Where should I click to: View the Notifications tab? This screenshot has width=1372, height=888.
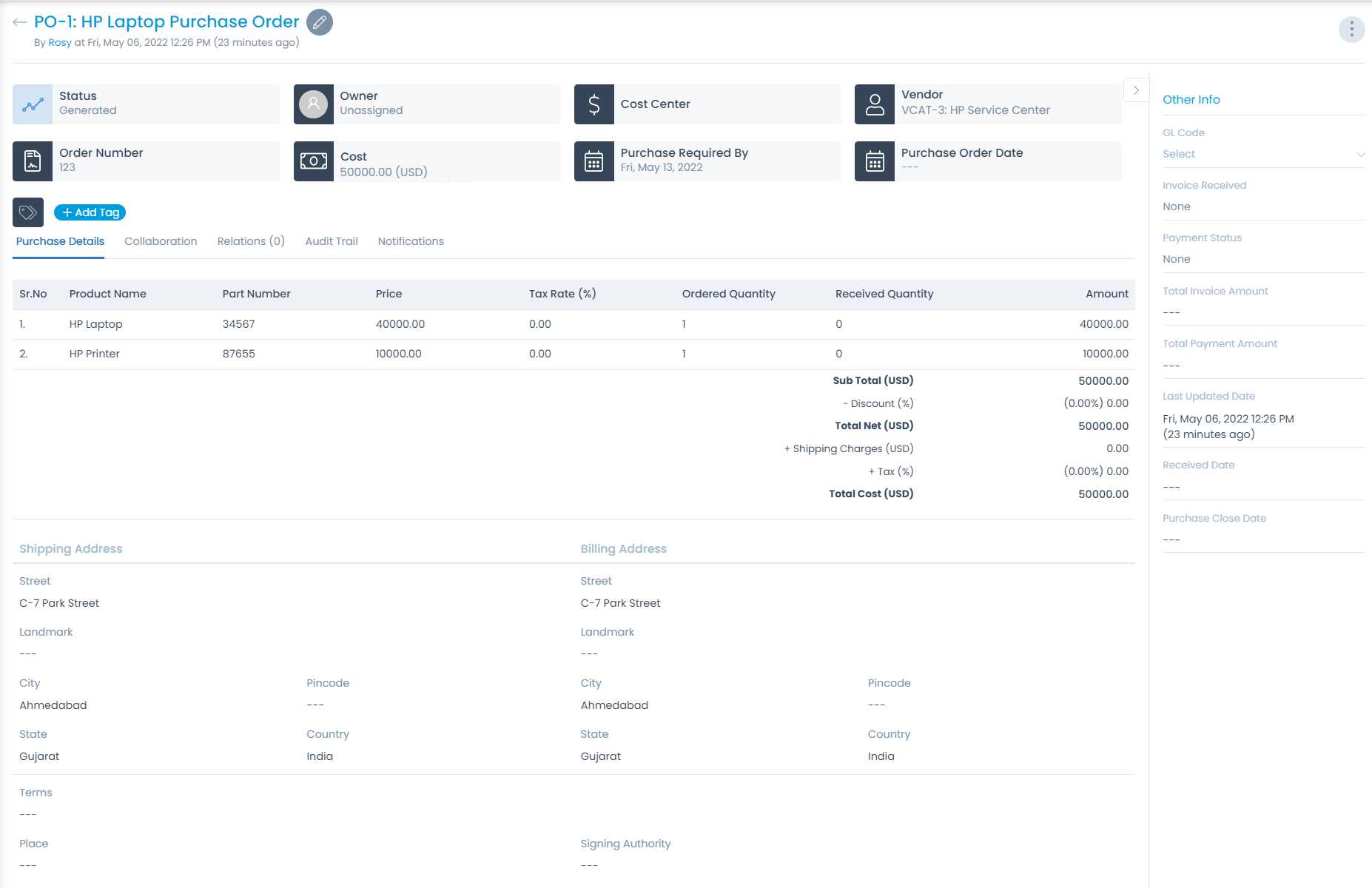411,240
